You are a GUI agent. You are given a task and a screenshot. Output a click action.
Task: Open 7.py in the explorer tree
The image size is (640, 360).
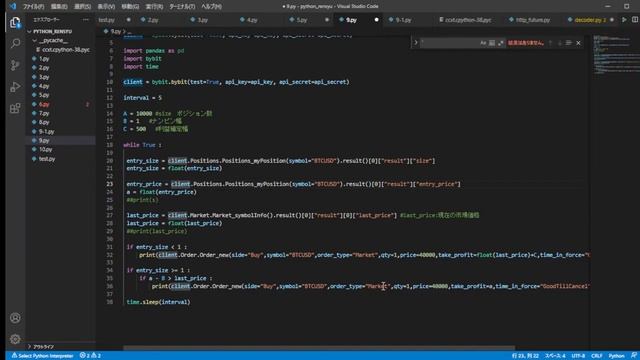[x=44, y=113]
